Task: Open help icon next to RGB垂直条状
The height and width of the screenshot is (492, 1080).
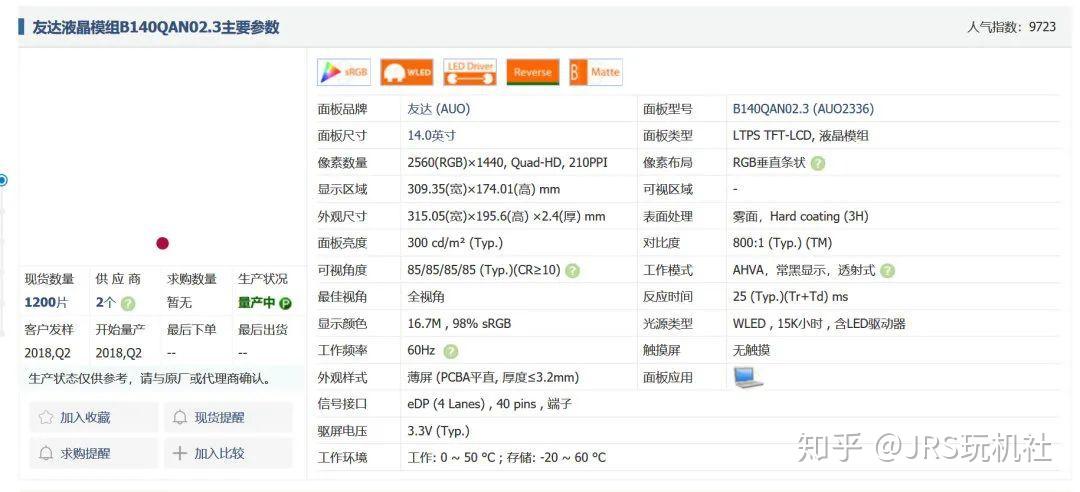Action: (x=818, y=163)
